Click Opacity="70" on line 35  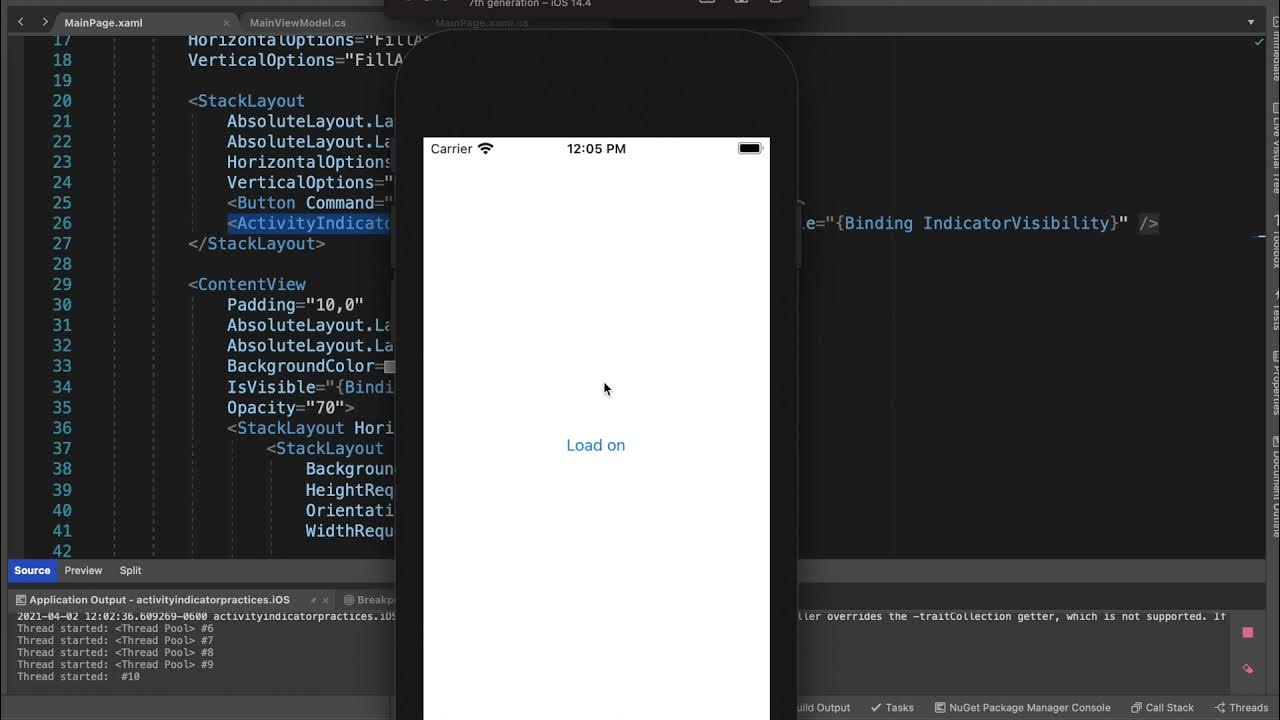(290, 407)
